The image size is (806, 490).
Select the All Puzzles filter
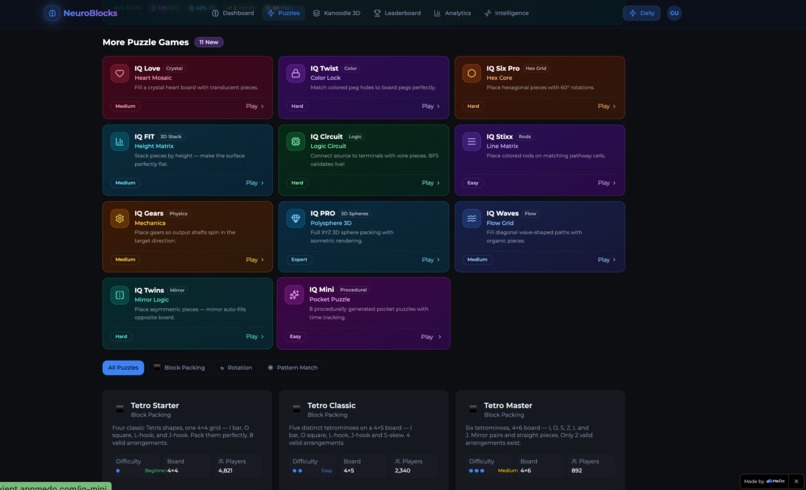[x=123, y=368]
